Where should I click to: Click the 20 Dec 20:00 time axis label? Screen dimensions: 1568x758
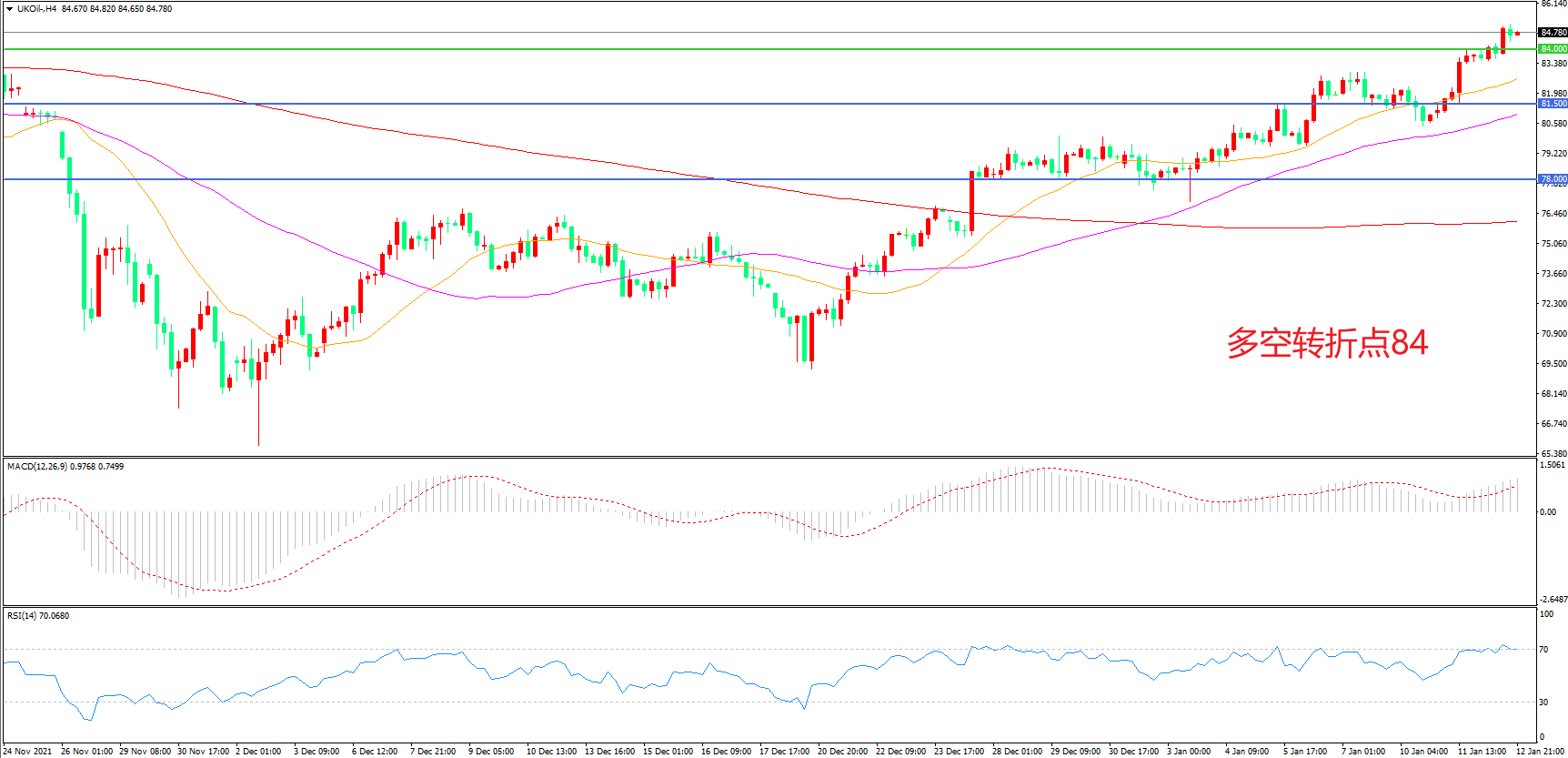click(x=842, y=752)
